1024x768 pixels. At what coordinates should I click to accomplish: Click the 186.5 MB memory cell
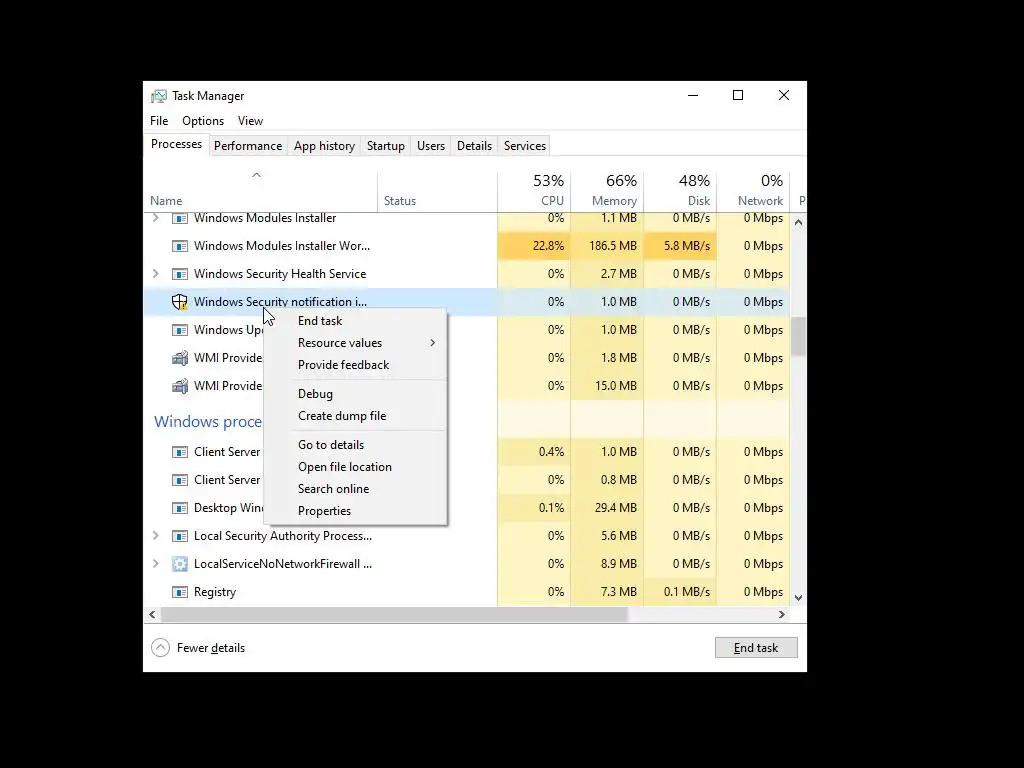607,246
